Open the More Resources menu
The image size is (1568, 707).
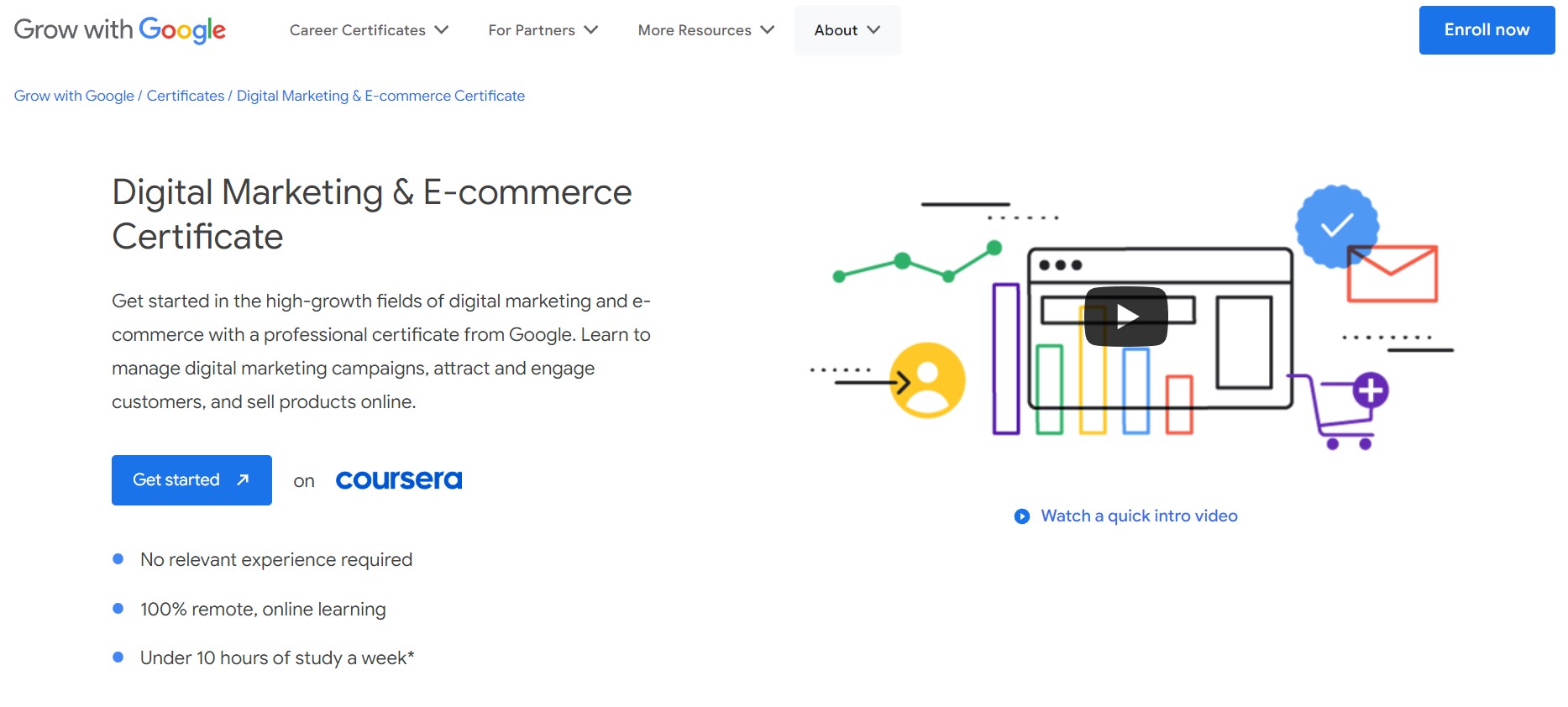click(705, 30)
